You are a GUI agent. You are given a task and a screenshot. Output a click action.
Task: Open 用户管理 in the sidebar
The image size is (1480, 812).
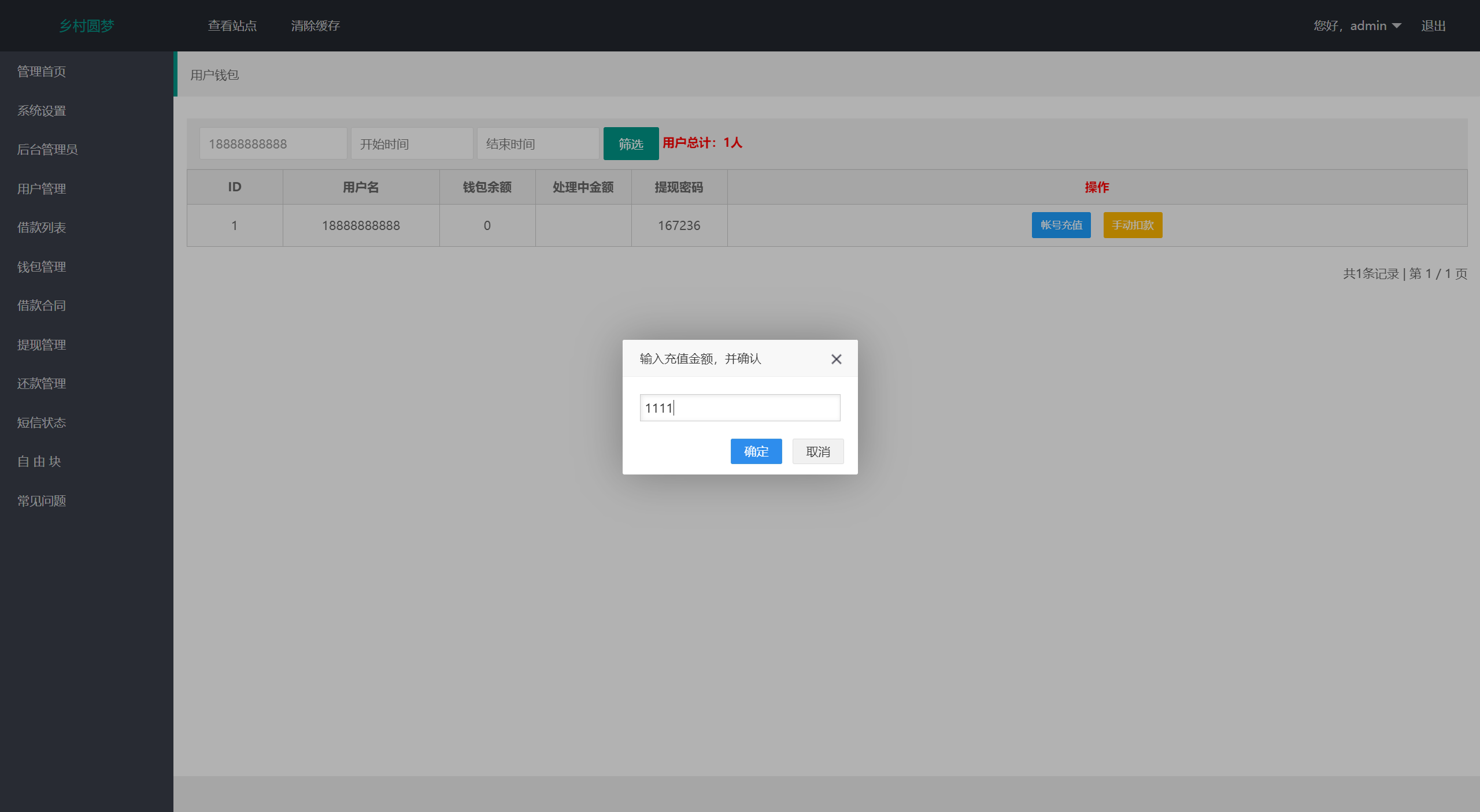pyautogui.click(x=42, y=188)
